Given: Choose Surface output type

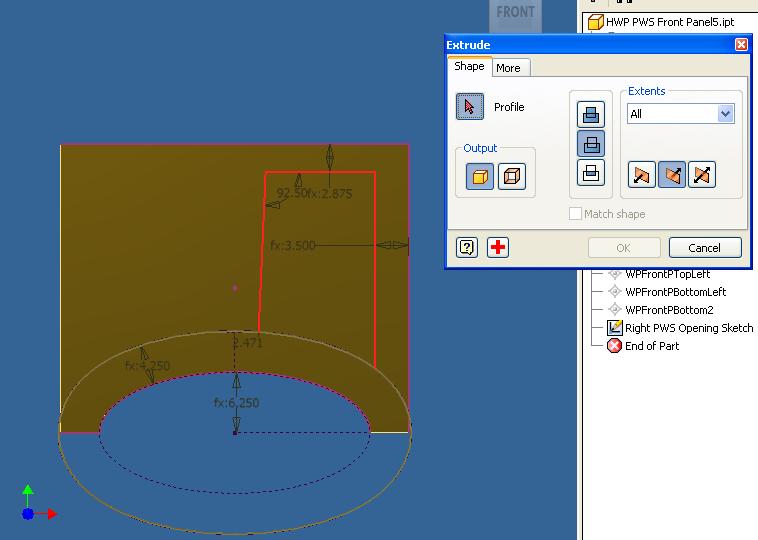Looking at the screenshot, I should (511, 176).
